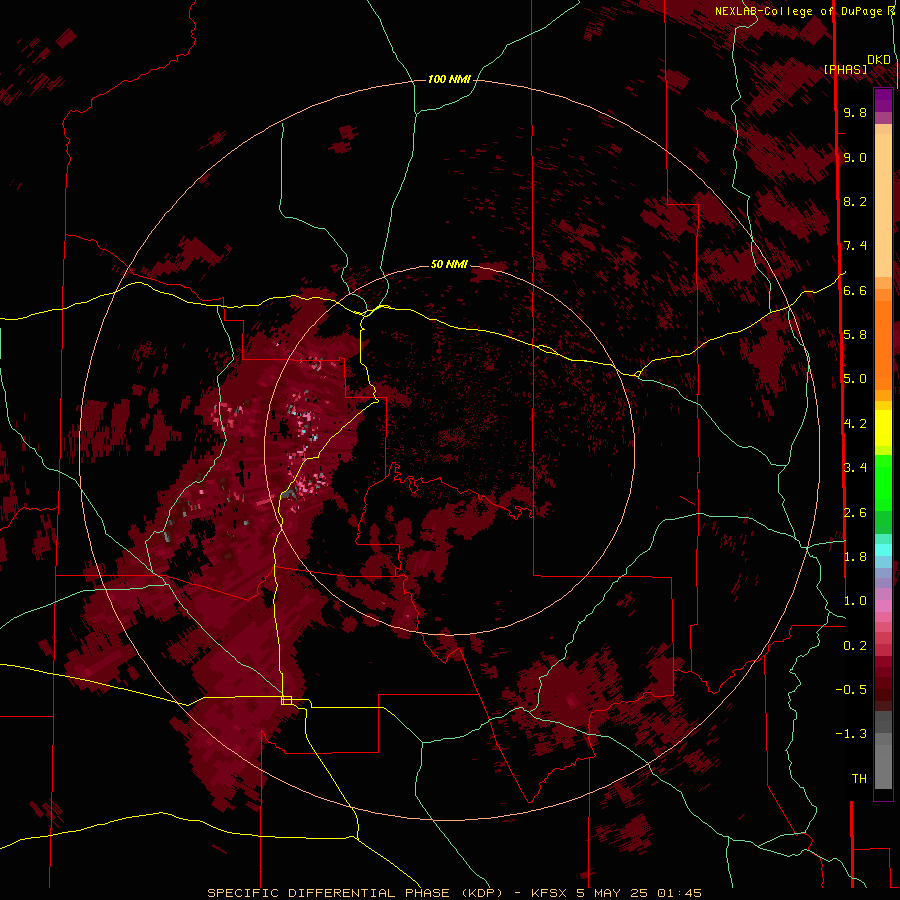The width and height of the screenshot is (900, 900).
Task: Click the -1.3 value on the color scale
Action: click(x=851, y=734)
